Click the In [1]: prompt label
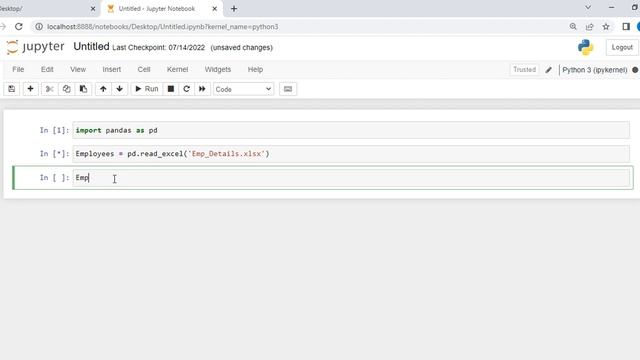 click(x=54, y=130)
